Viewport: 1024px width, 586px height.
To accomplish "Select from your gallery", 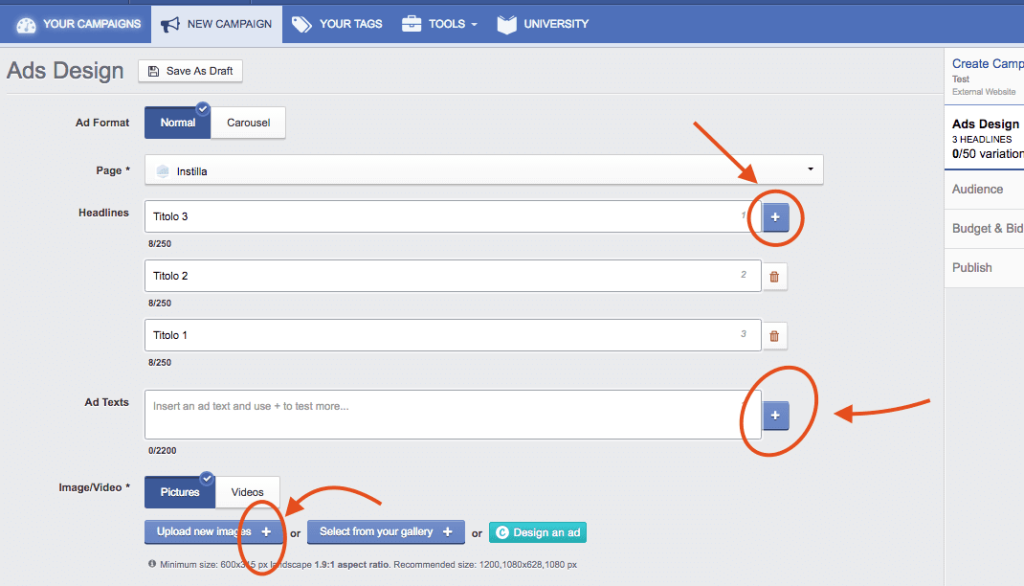I will tap(386, 532).
